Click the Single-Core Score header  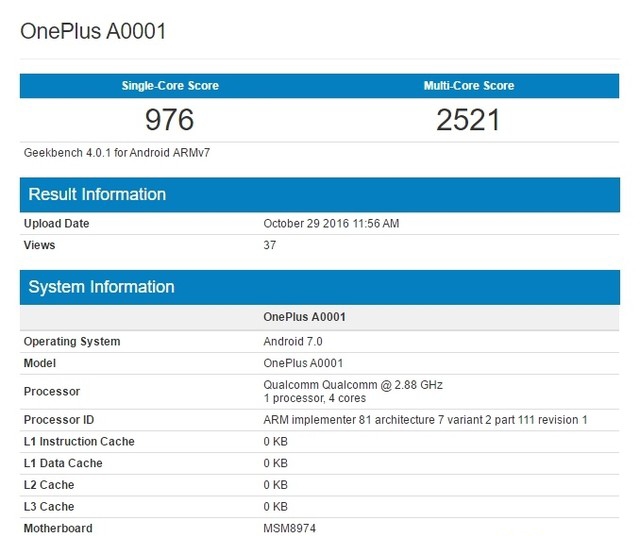point(170,86)
